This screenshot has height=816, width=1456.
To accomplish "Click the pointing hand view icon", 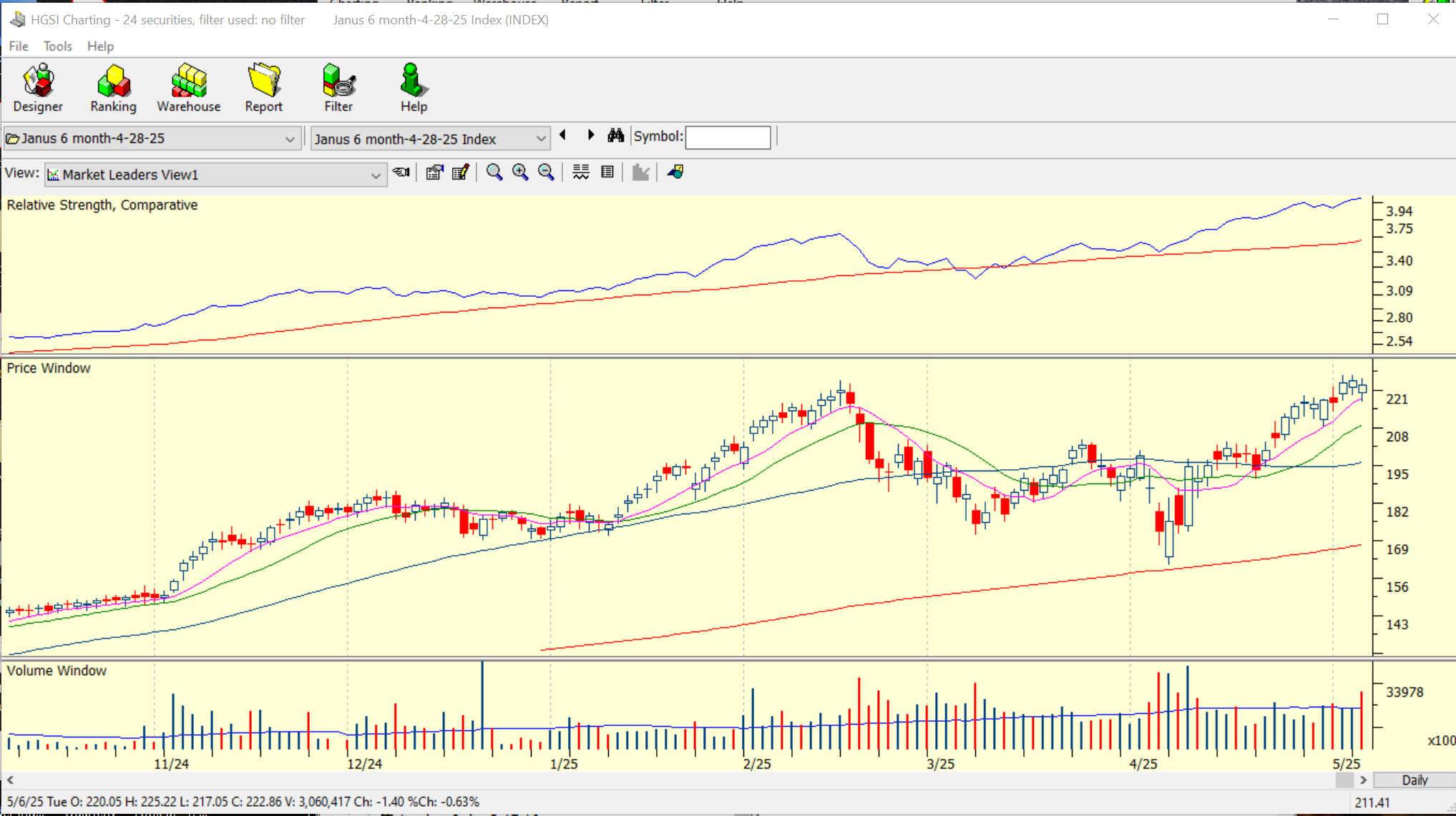I will (401, 172).
